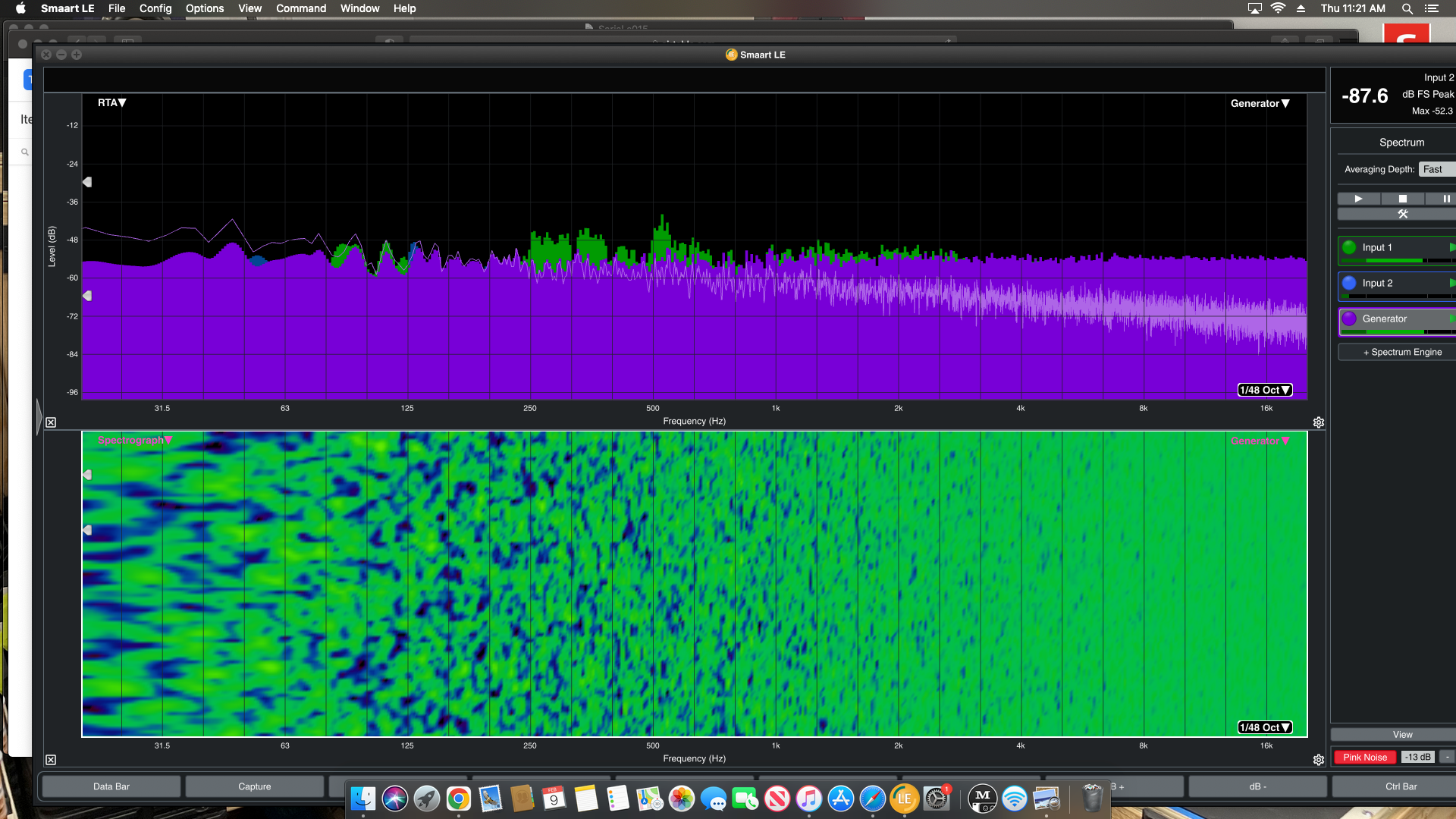This screenshot has height=819, width=1456.
Task: Click the dB - button
Action: coord(1257,786)
